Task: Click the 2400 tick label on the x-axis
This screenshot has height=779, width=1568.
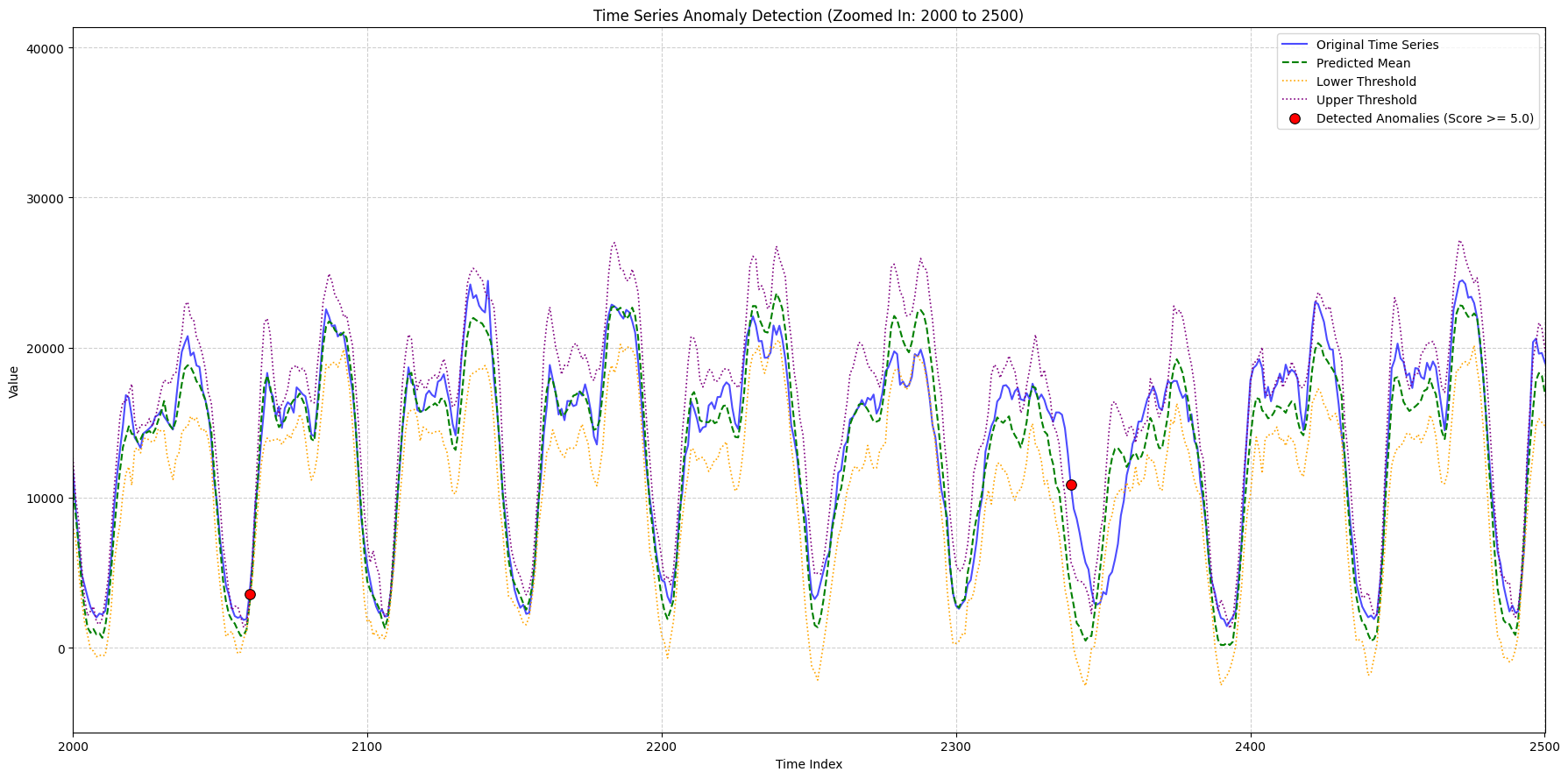Action: pos(1250,747)
